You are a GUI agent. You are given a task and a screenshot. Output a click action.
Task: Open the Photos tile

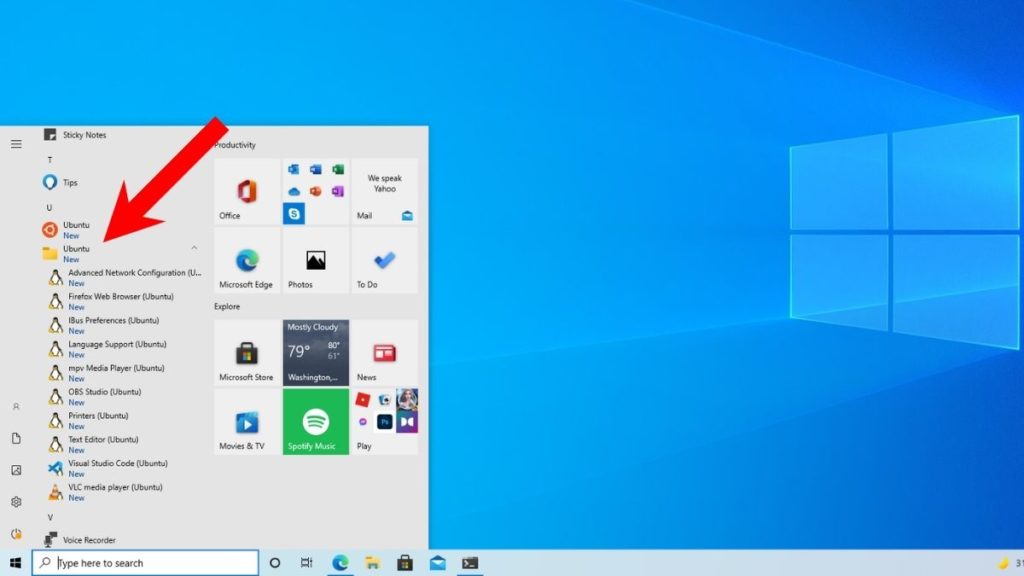tap(314, 262)
